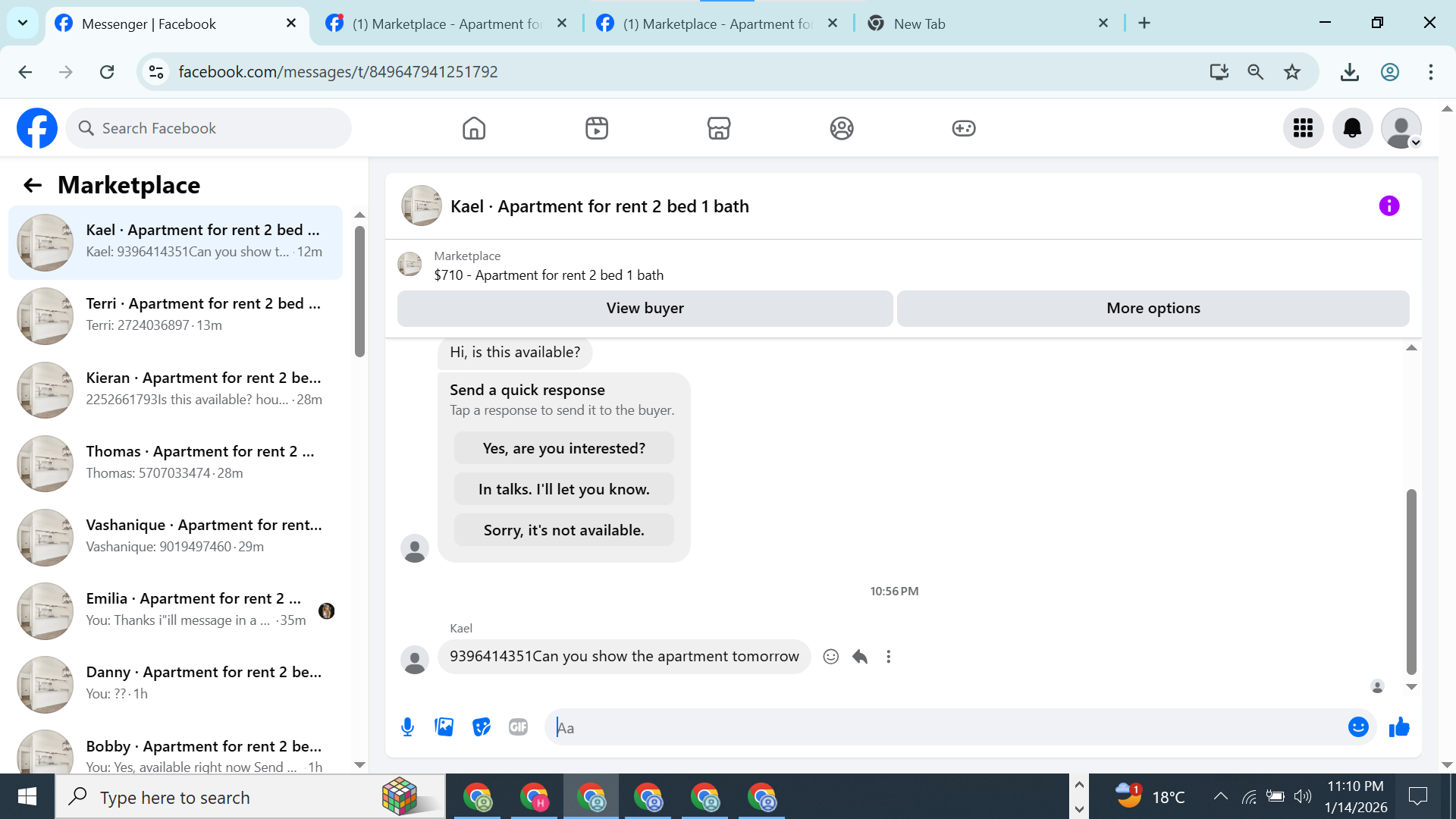This screenshot has height=819, width=1456.
Task: Send a thumbs-up like
Action: (x=1399, y=727)
